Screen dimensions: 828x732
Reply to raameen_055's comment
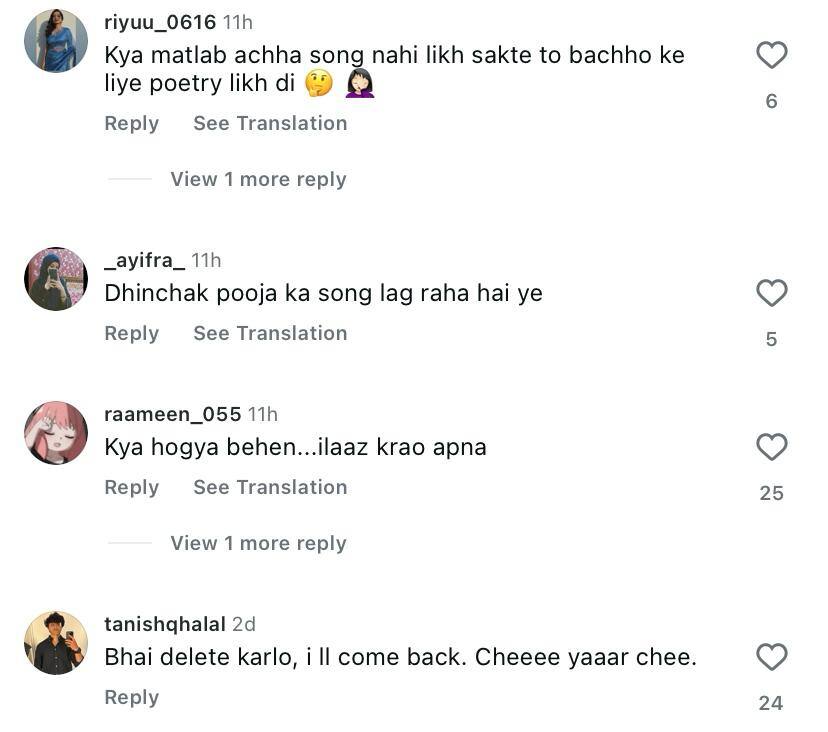131,487
